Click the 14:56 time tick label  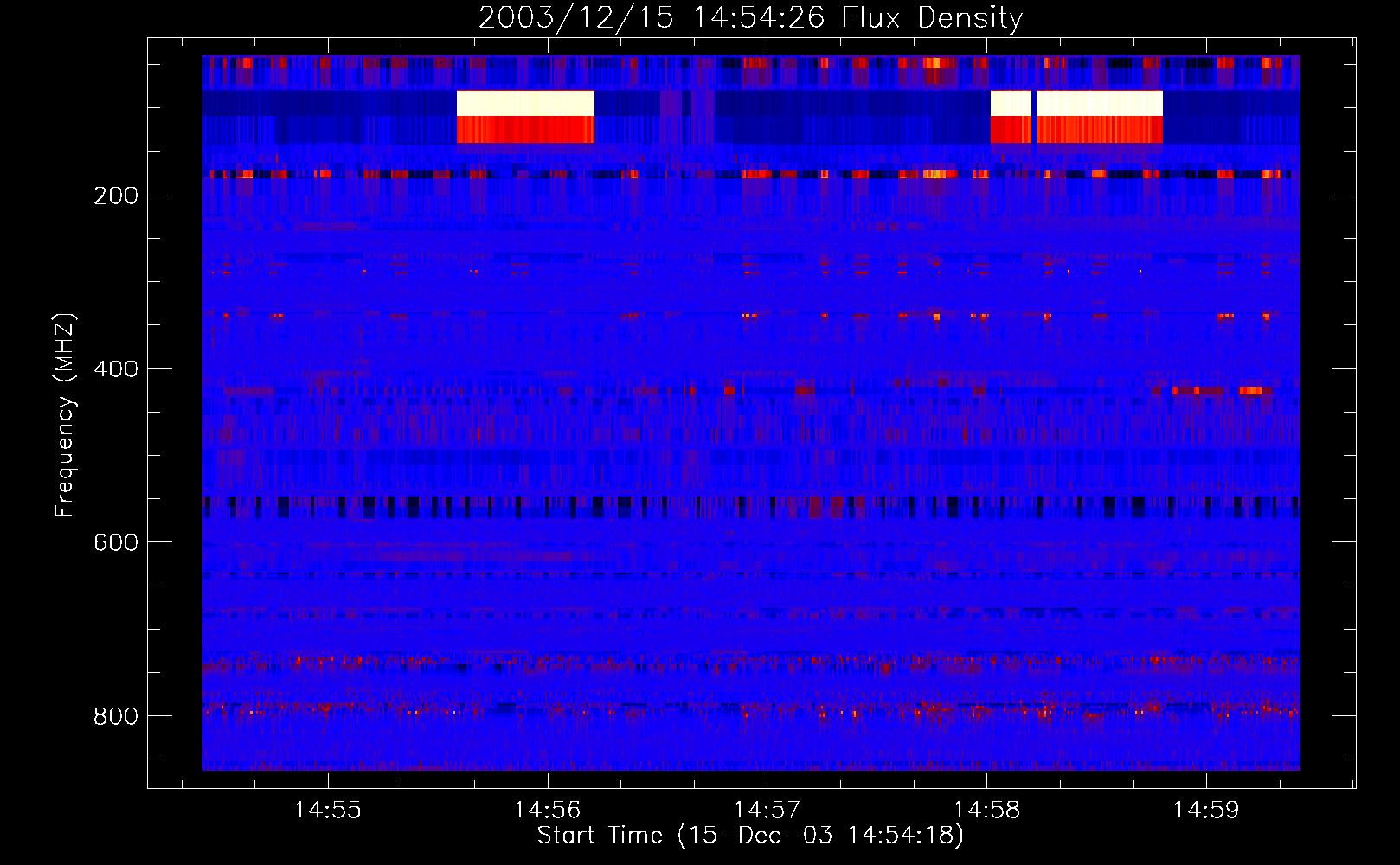547,811
